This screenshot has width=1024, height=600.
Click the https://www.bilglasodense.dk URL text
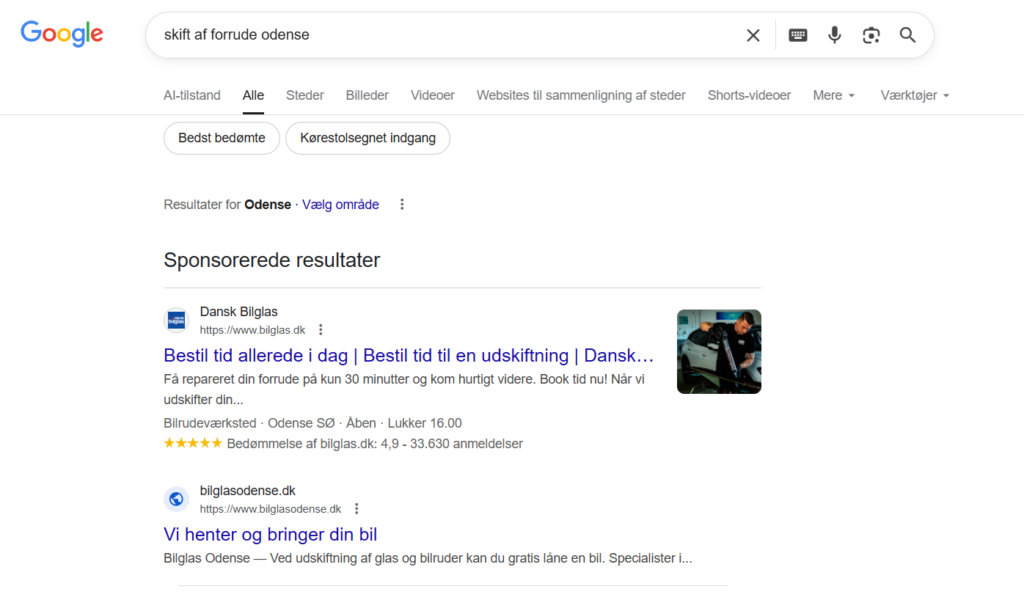point(270,509)
